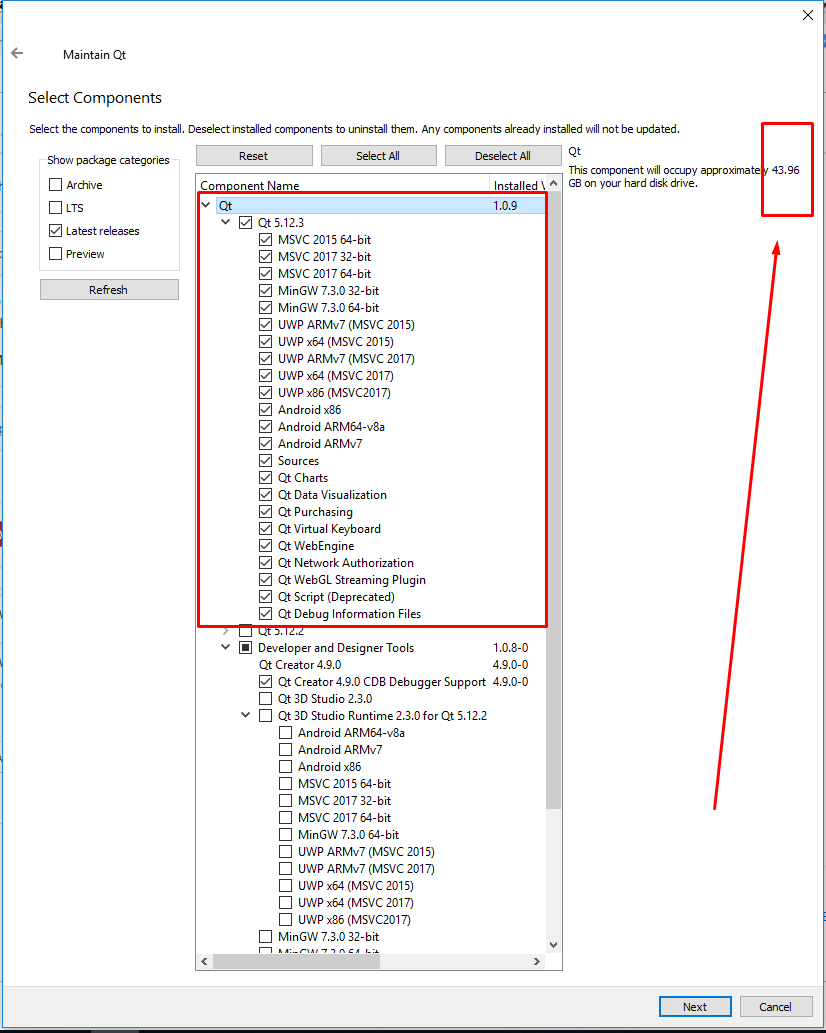Click the back arrow to return
The height and width of the screenshot is (1033, 826).
click(17, 54)
